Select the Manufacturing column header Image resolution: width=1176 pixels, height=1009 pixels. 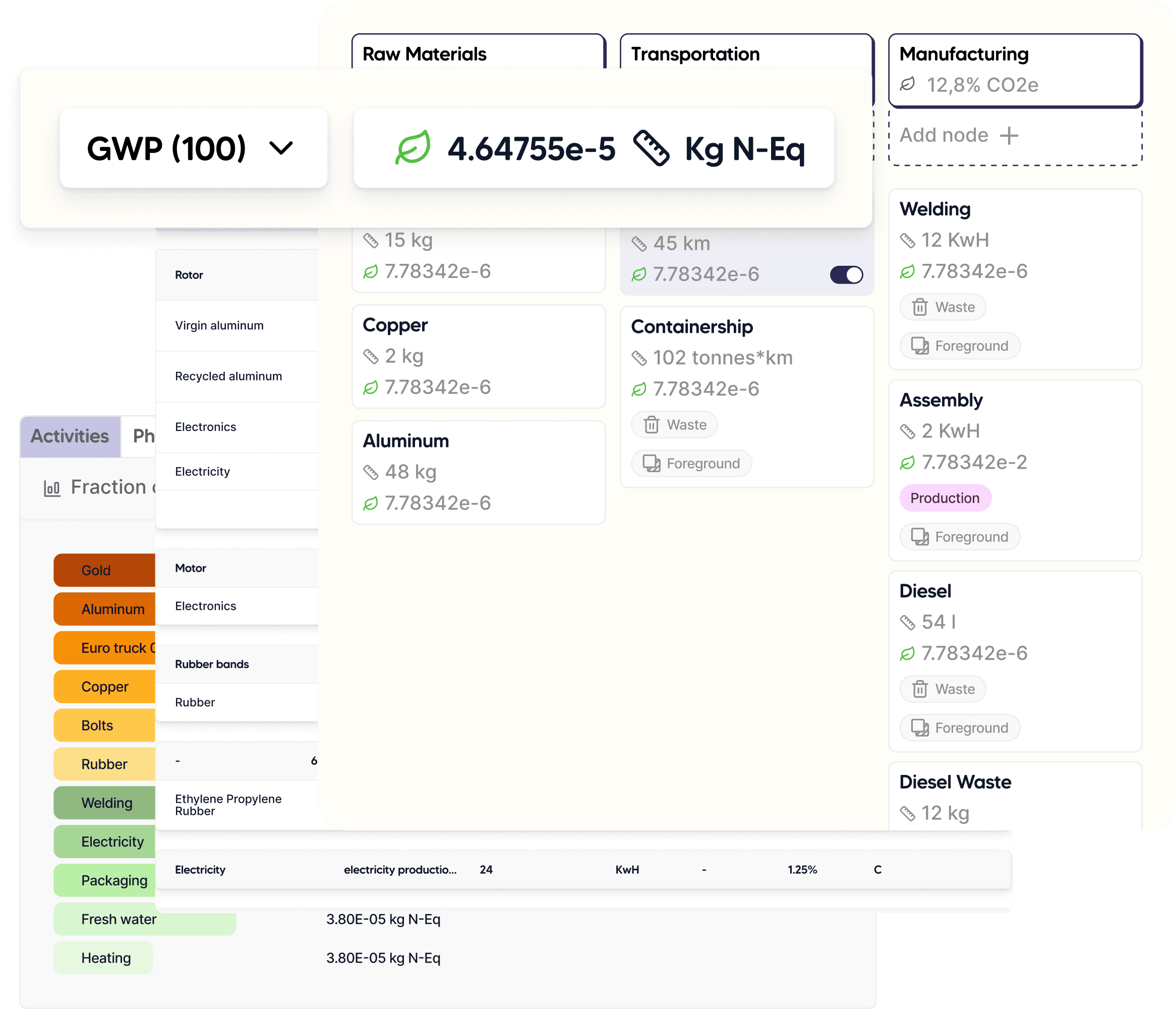click(1015, 71)
